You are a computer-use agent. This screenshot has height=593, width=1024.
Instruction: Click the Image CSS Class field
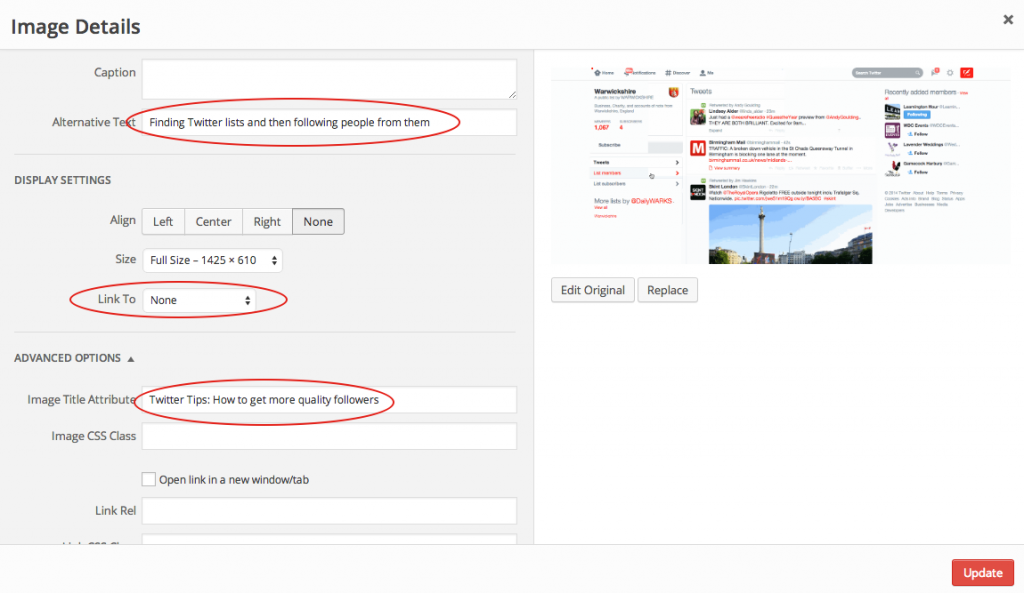(x=329, y=436)
